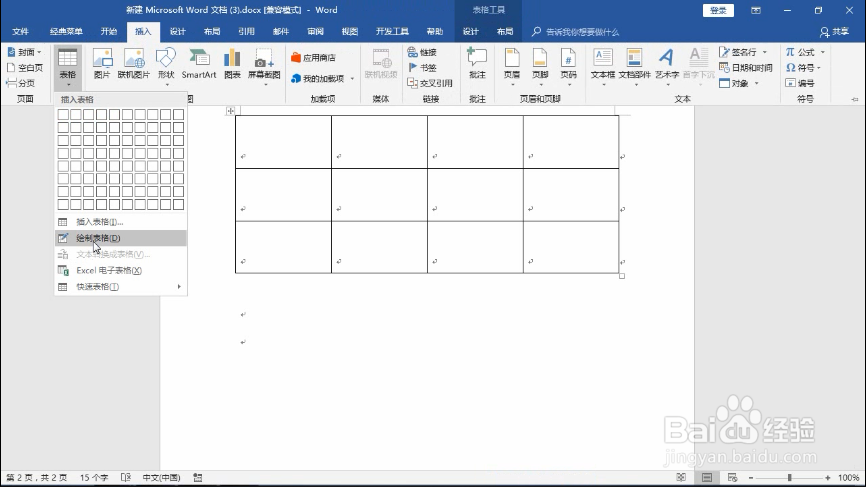Viewport: 866px width, 487px height.
Task: Click the table resize handle
Action: coord(622,276)
